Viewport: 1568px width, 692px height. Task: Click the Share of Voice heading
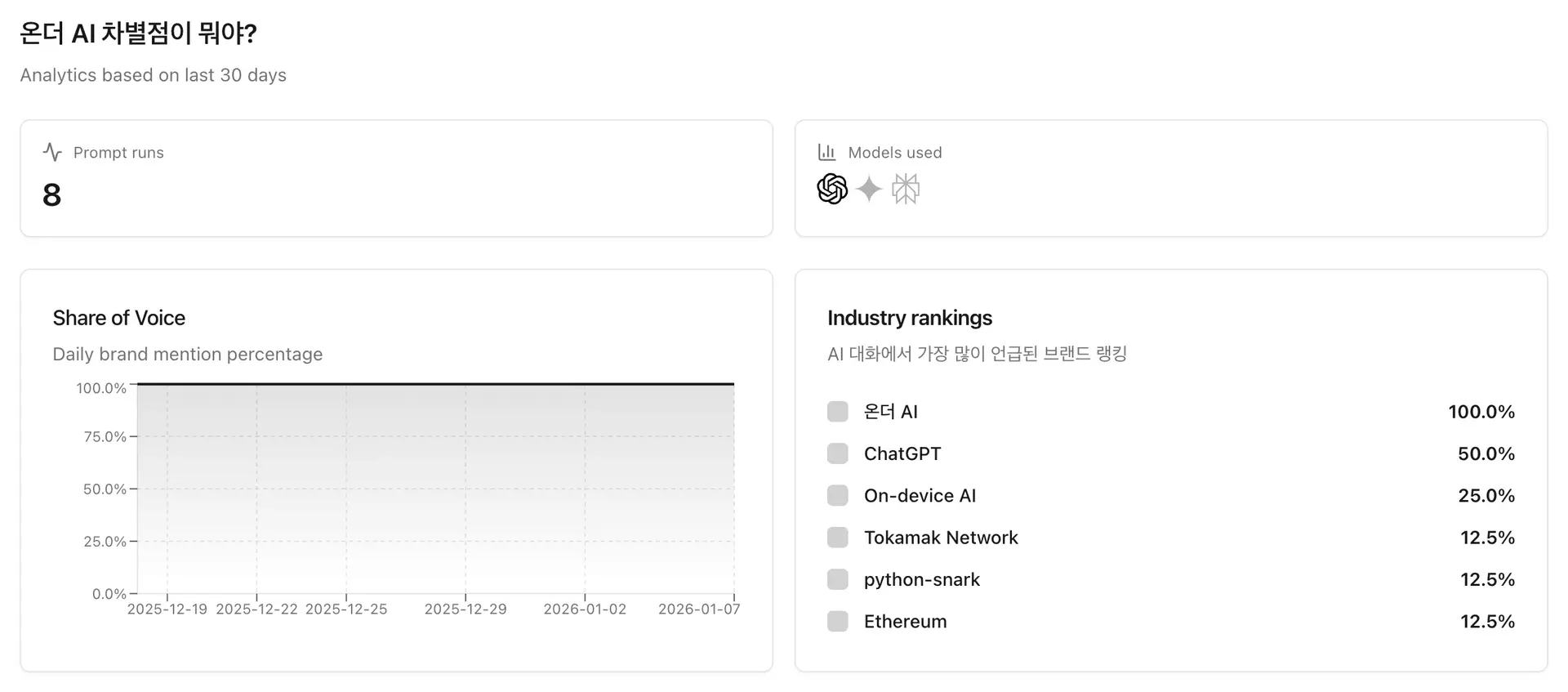[119, 318]
